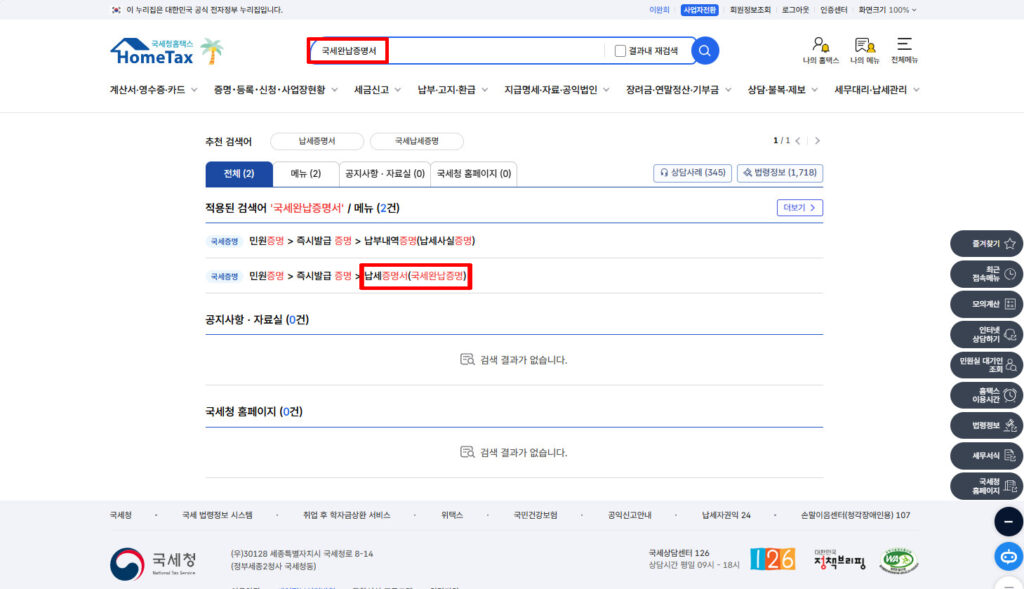1024x589 pixels.
Task: Go to previous recommended keywords page arrow
Action: point(797,140)
